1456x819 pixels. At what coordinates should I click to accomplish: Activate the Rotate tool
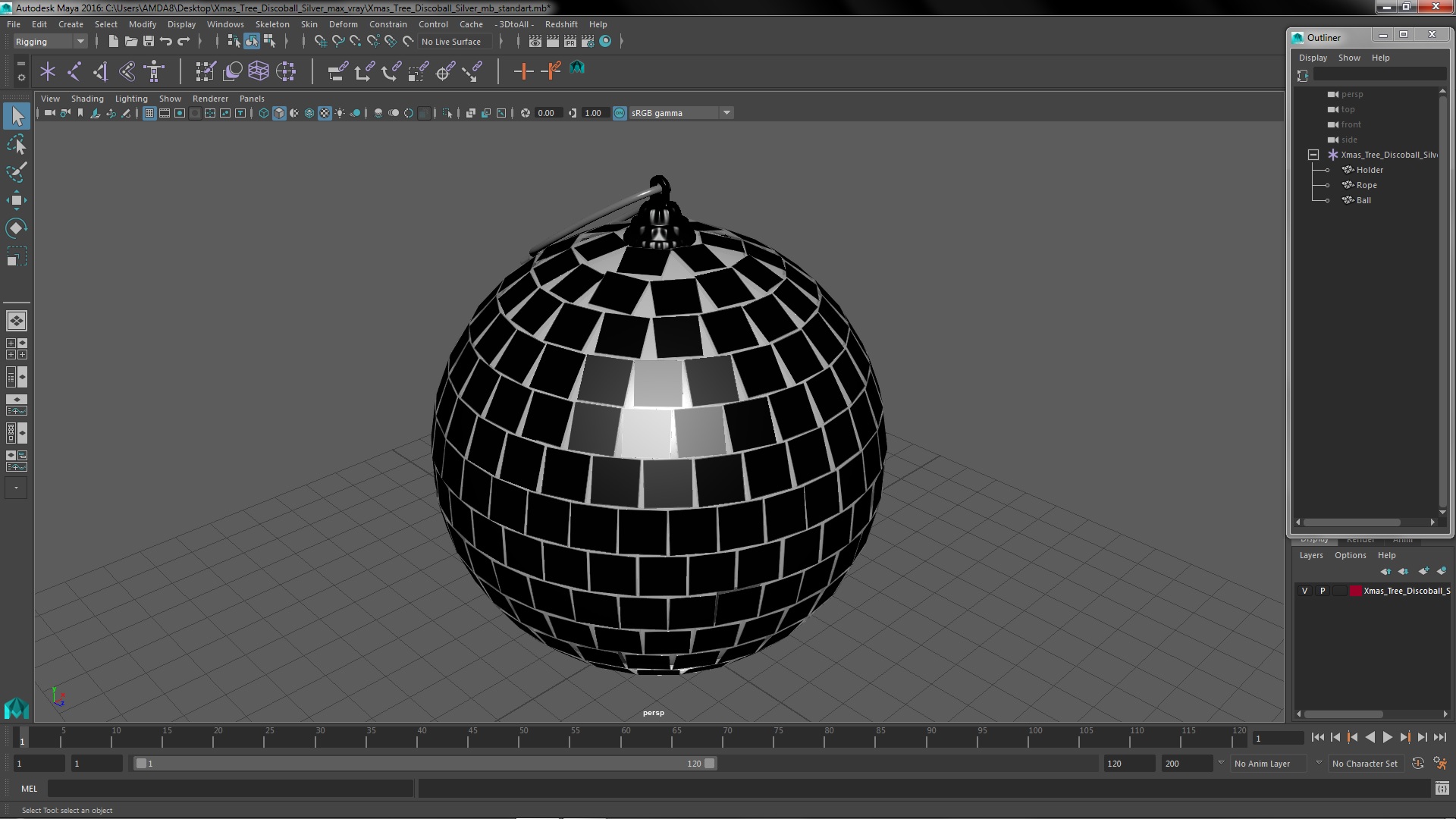pyautogui.click(x=16, y=228)
